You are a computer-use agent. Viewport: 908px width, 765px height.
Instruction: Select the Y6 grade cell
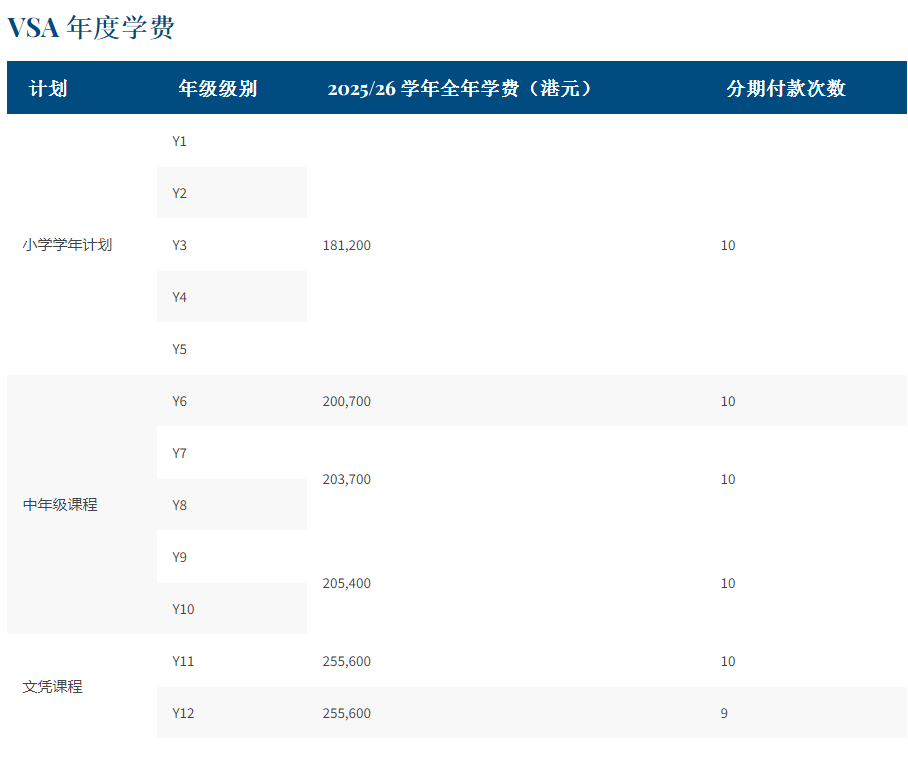(x=180, y=401)
